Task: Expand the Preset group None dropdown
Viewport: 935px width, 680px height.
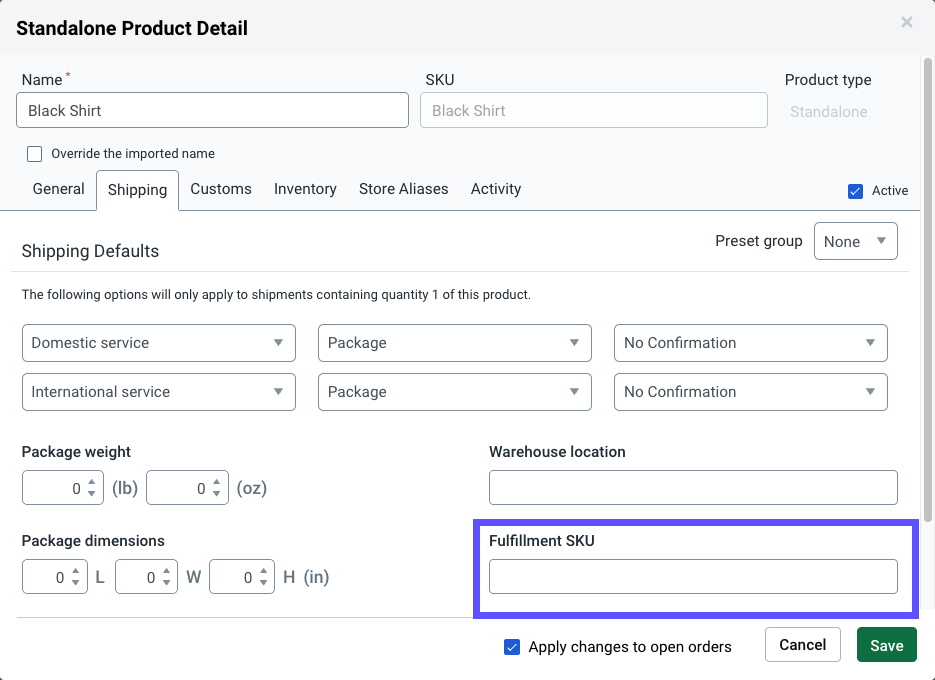Action: pos(855,241)
